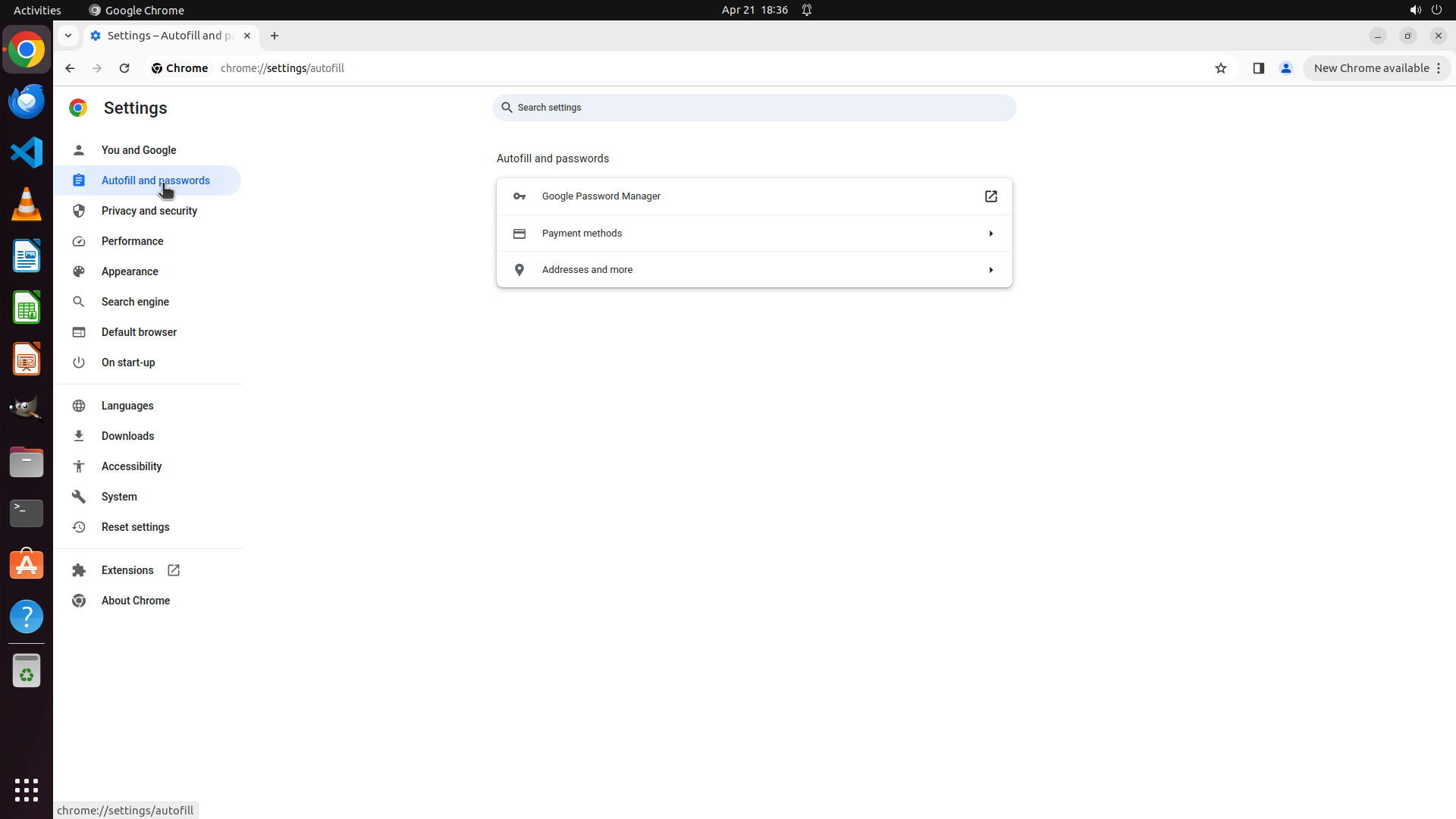
Task: Expand Payment methods arrow
Action: coord(990,234)
